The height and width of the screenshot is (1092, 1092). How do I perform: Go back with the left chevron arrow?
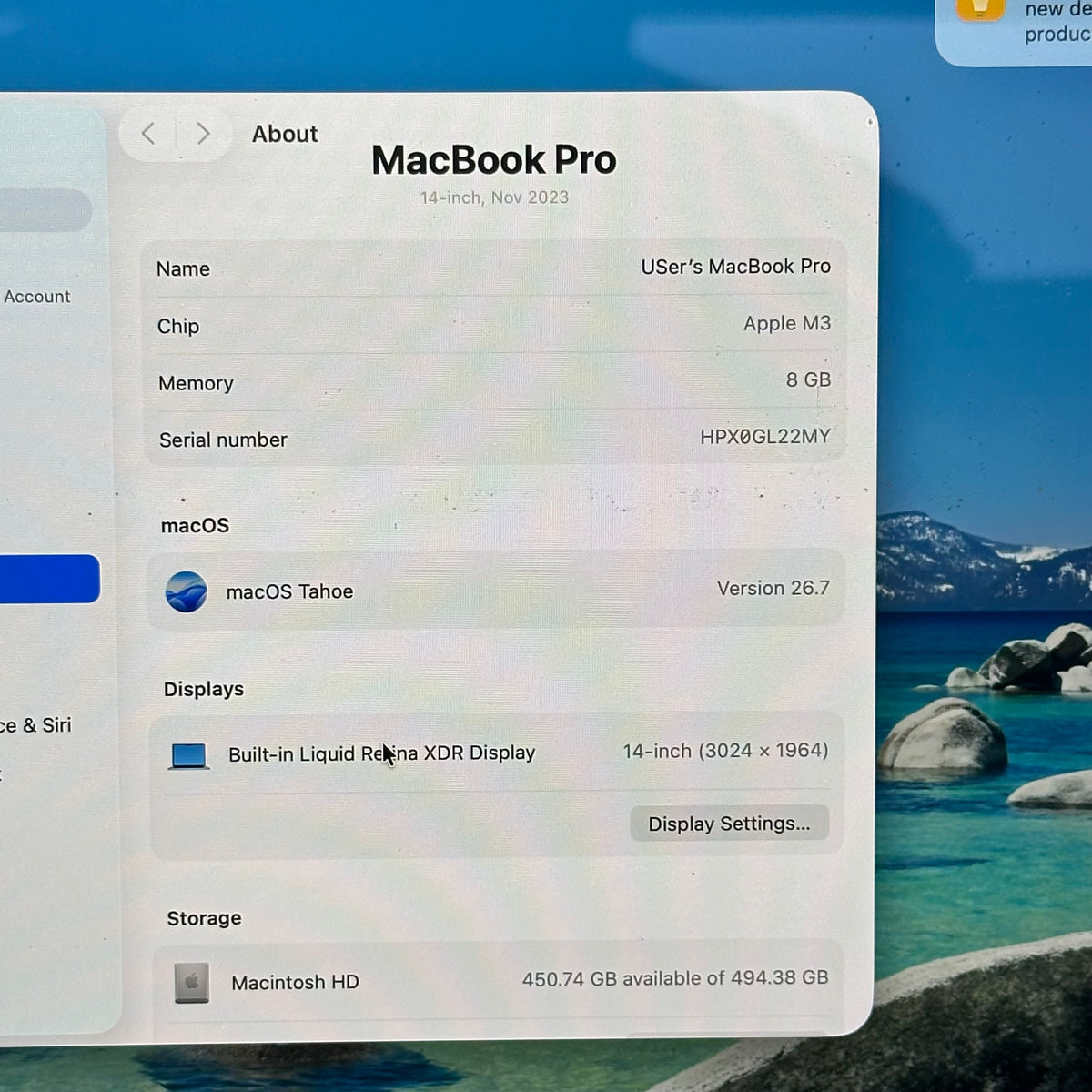point(148,134)
